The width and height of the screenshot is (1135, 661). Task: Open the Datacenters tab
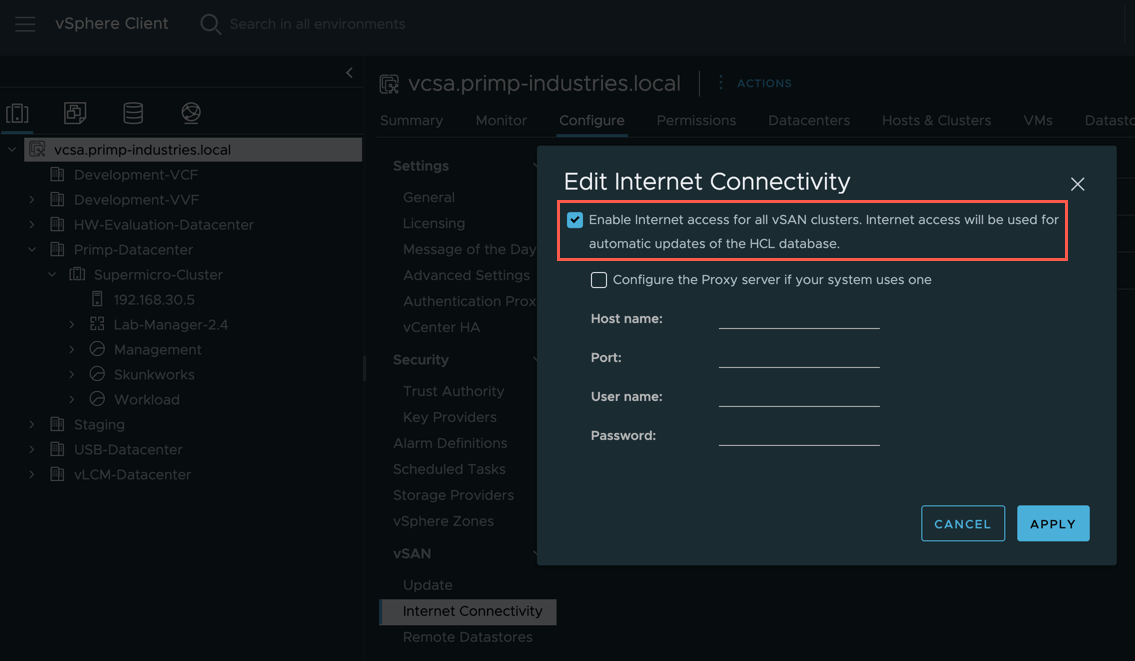click(x=809, y=120)
